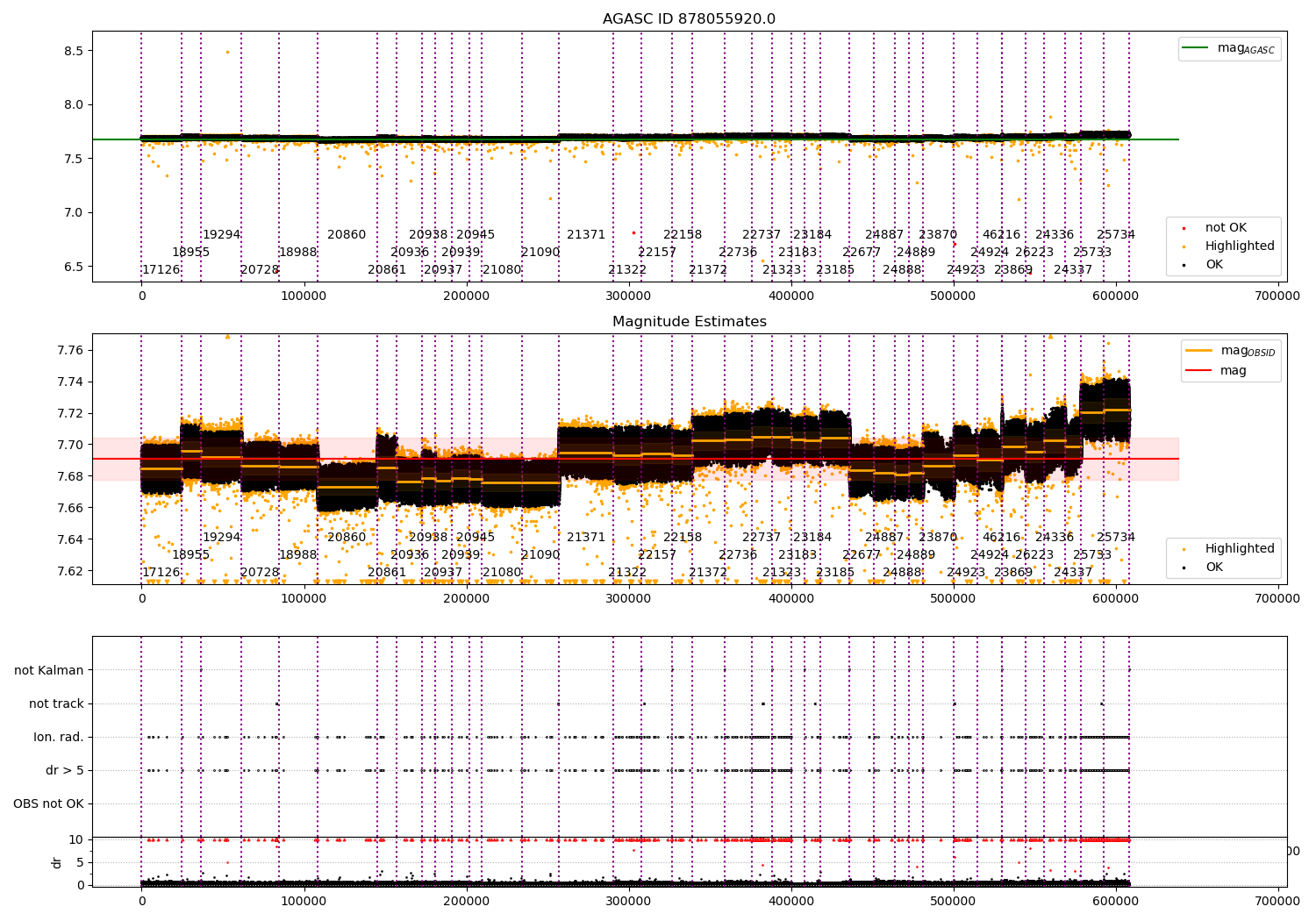Click the 'Magnitude Estimates' plot title
The image size is (1316, 921).
click(x=689, y=322)
